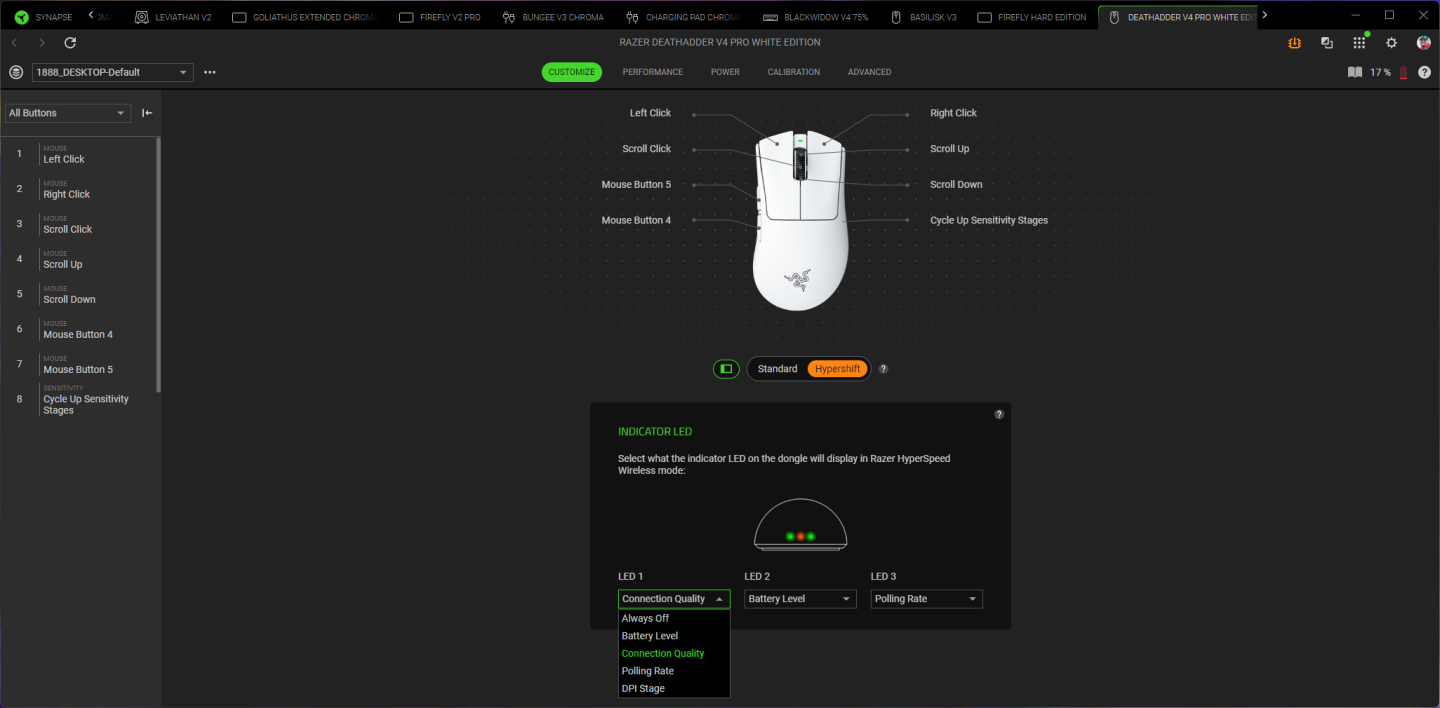Open help beside the Hypershift toggle
1440x708 pixels.
883,369
